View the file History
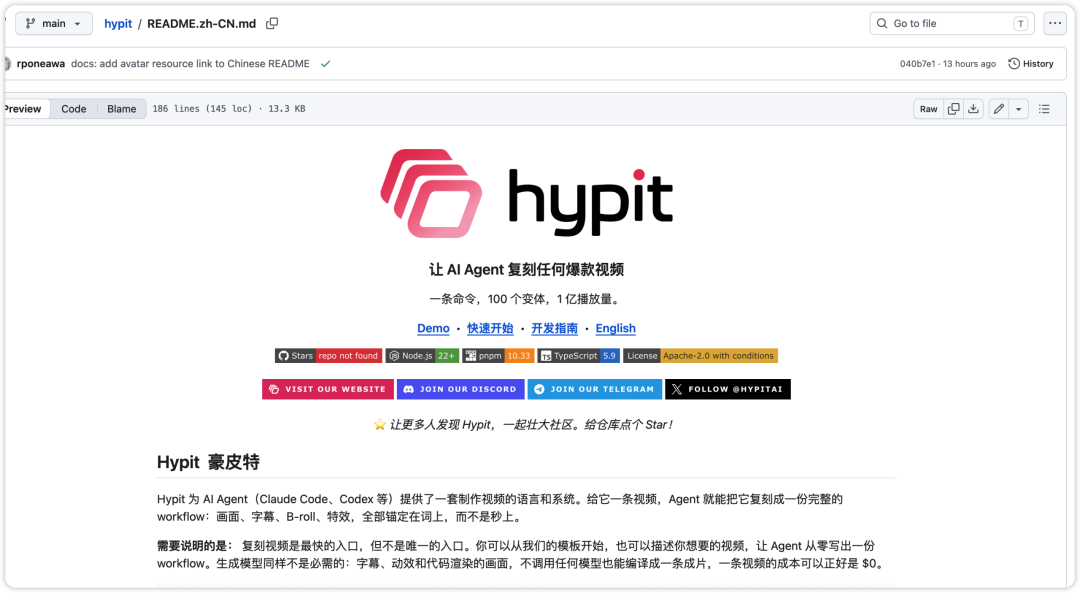1080x593 pixels. coord(1031,63)
